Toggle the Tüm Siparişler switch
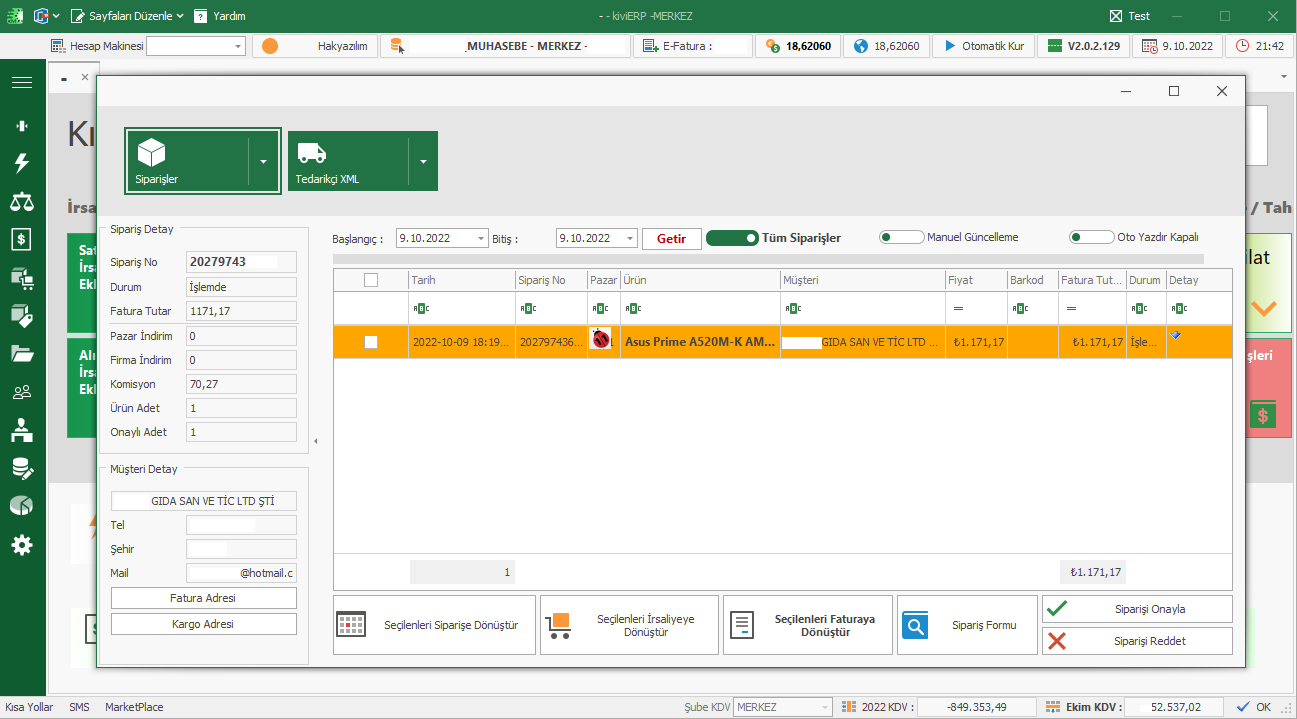1297x719 pixels. [x=732, y=238]
